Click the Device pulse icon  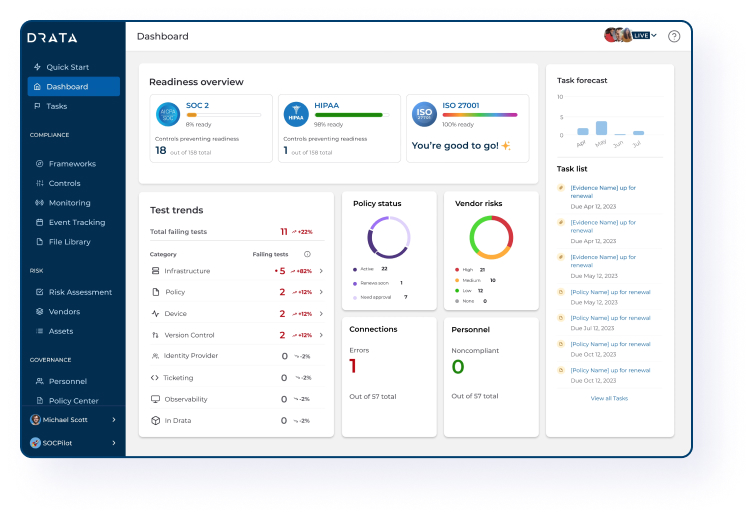(x=155, y=314)
